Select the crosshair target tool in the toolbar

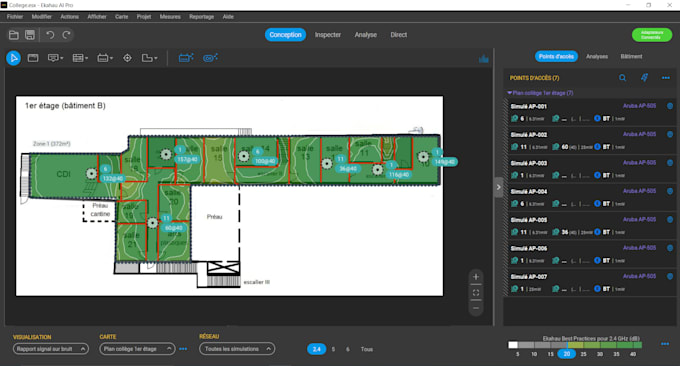pyautogui.click(x=127, y=58)
